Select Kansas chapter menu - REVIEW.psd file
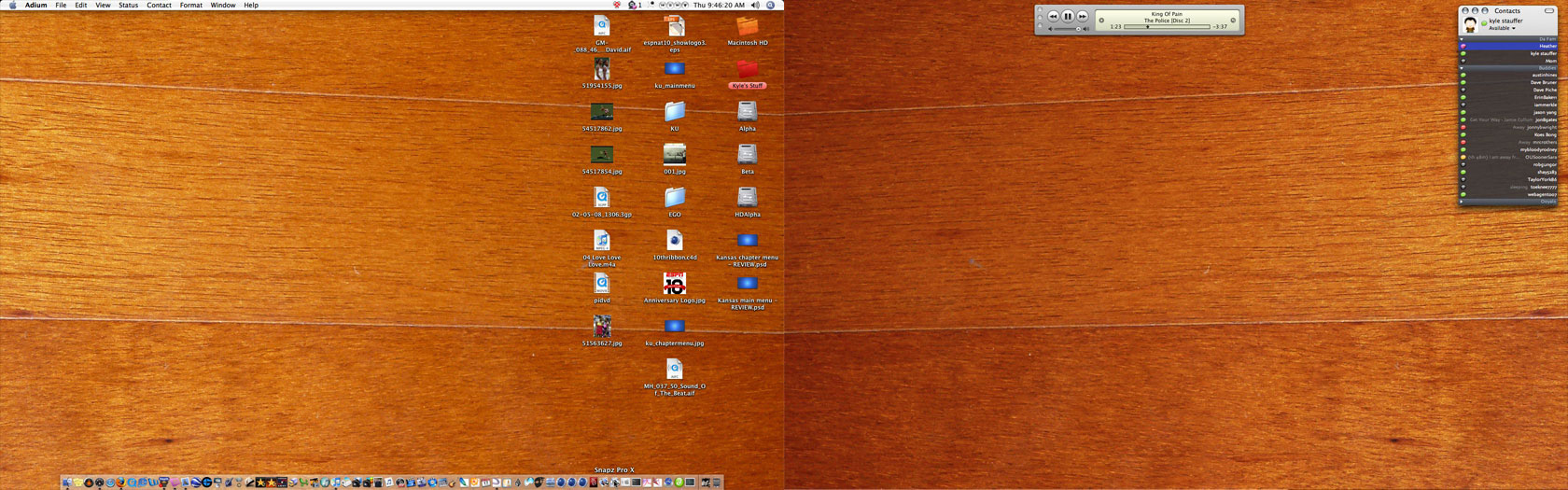This screenshot has height=490, width=1568. click(x=748, y=241)
